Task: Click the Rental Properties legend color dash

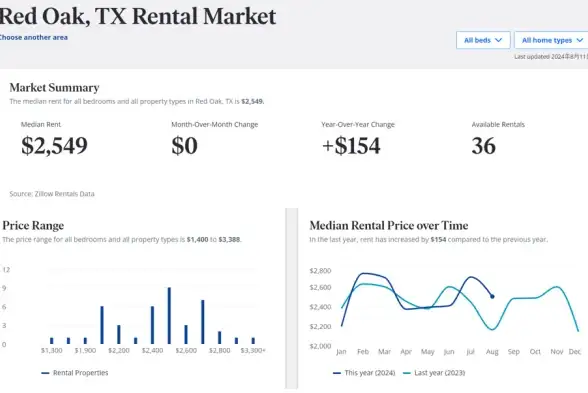Action: [x=45, y=373]
